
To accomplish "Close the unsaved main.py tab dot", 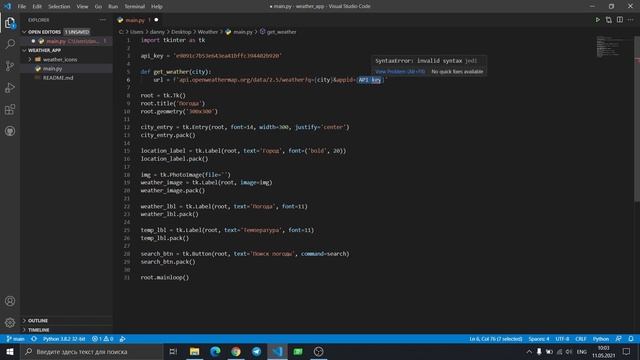I will pyautogui.click(x=156, y=20).
